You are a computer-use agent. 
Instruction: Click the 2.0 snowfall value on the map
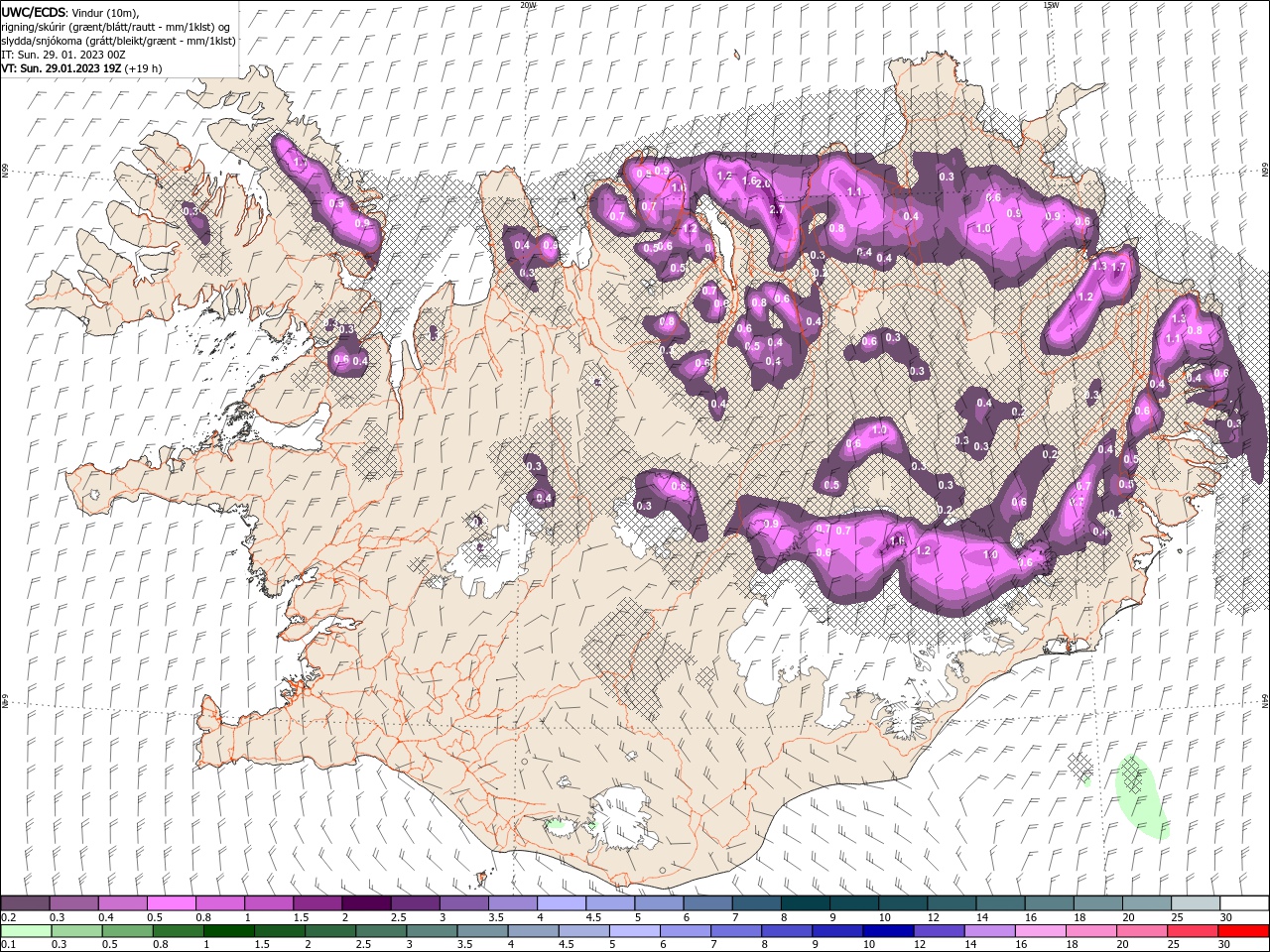tap(763, 183)
